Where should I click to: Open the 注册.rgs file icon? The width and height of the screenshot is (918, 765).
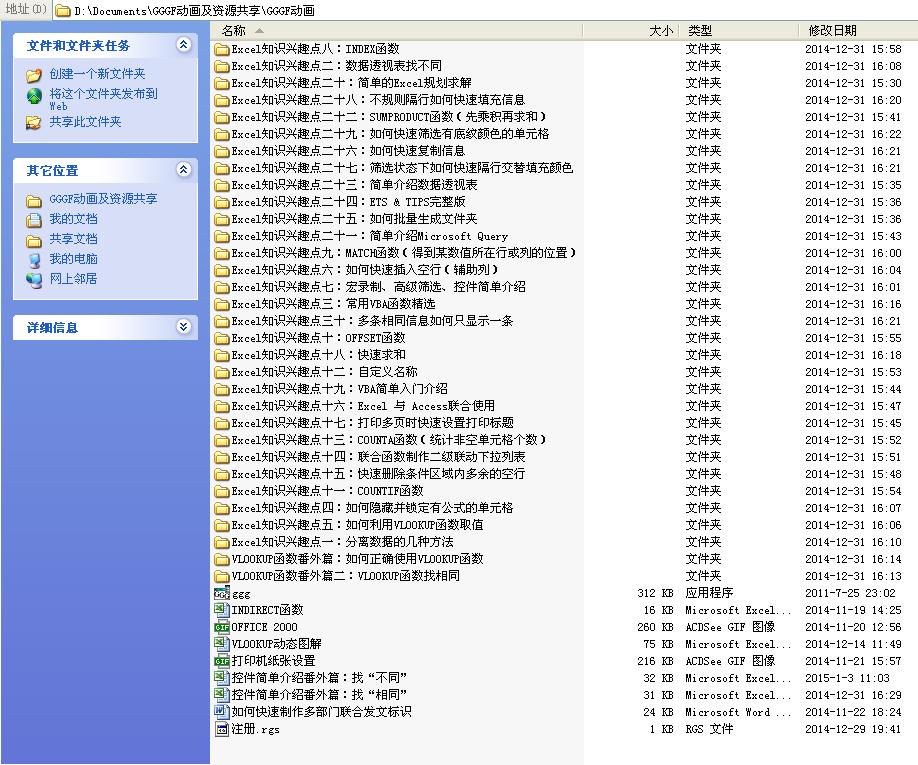222,729
